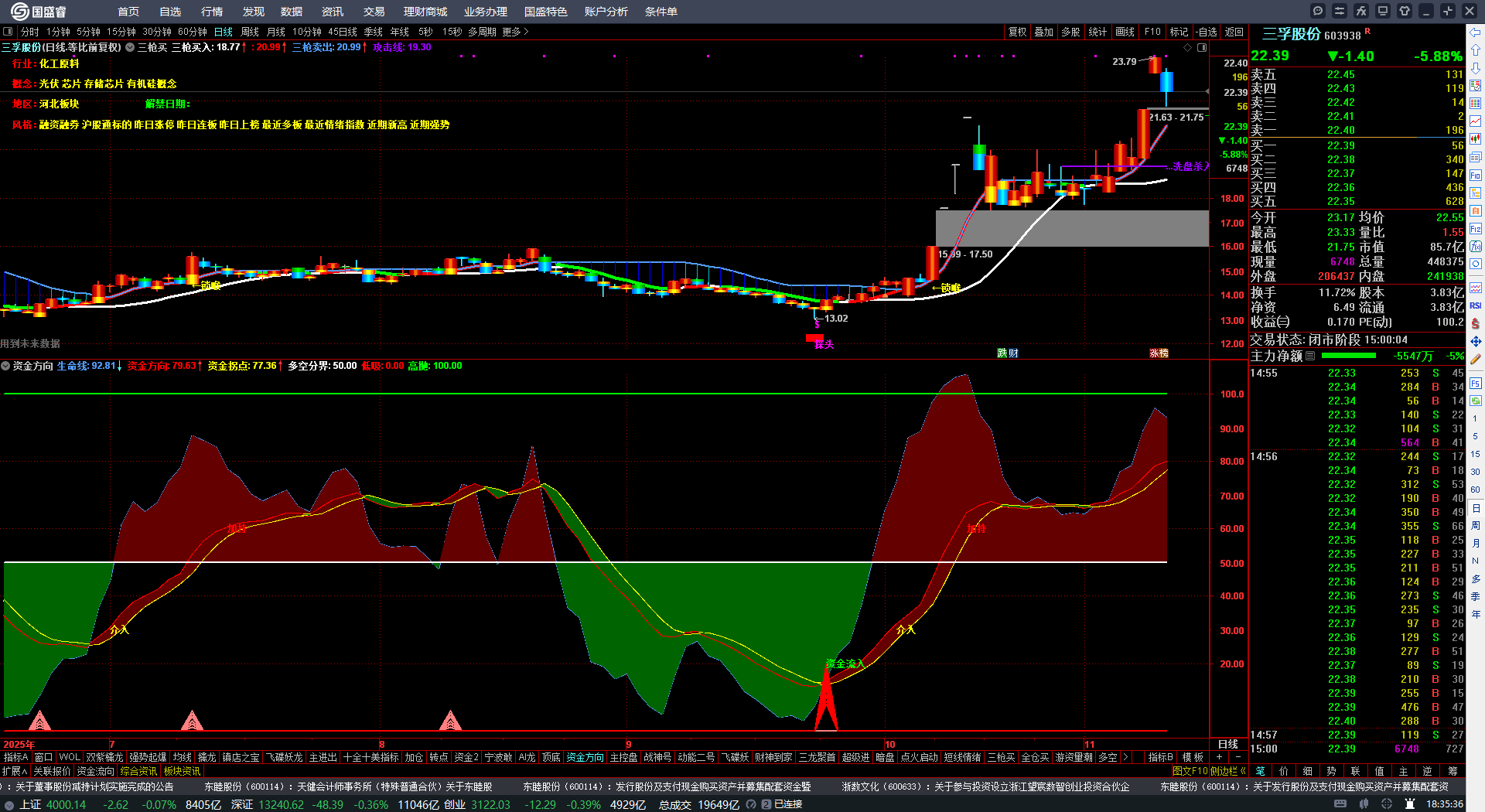Open the 账户分析 menu
Image resolution: width=1485 pixels, height=812 pixels.
coord(606,12)
